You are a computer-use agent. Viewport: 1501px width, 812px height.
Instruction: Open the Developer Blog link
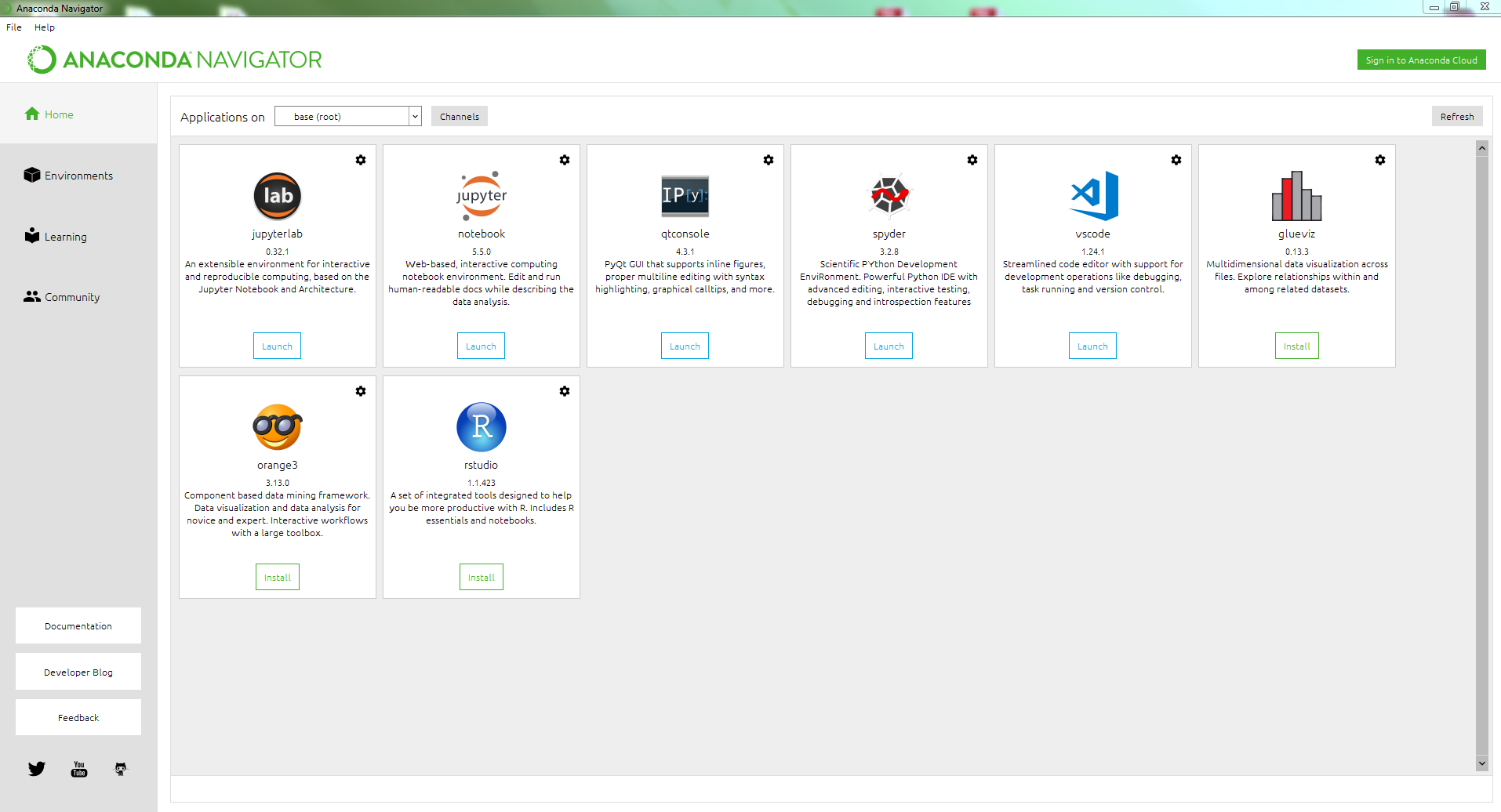(78, 672)
